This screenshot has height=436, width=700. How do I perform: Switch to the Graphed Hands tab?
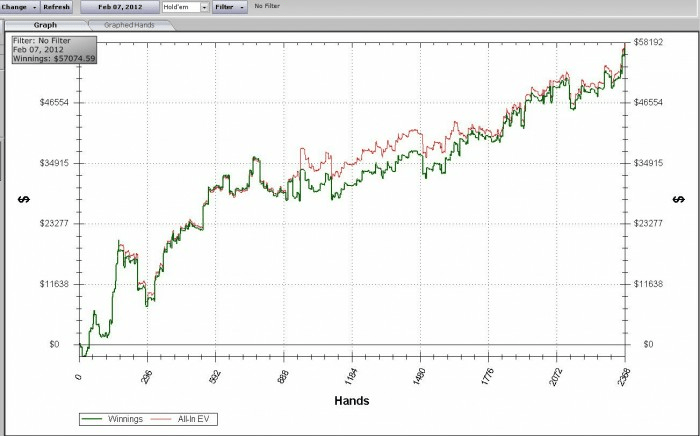click(x=129, y=25)
